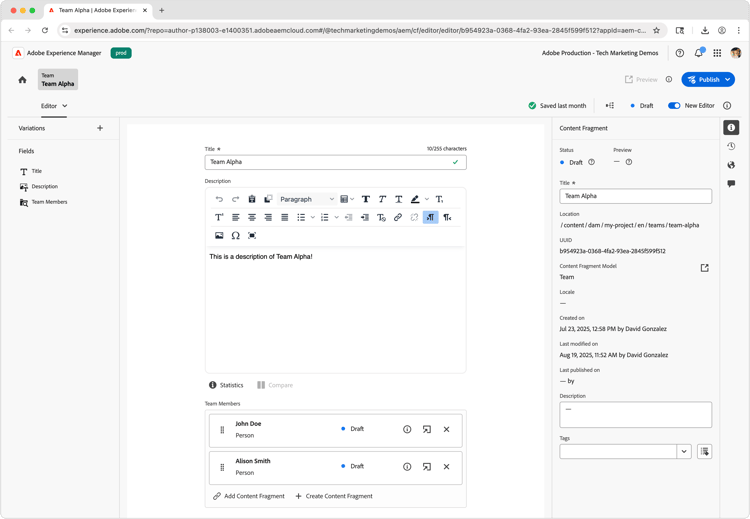Open Content Fragment properties info panel
The height and width of the screenshot is (519, 750).
[731, 128]
